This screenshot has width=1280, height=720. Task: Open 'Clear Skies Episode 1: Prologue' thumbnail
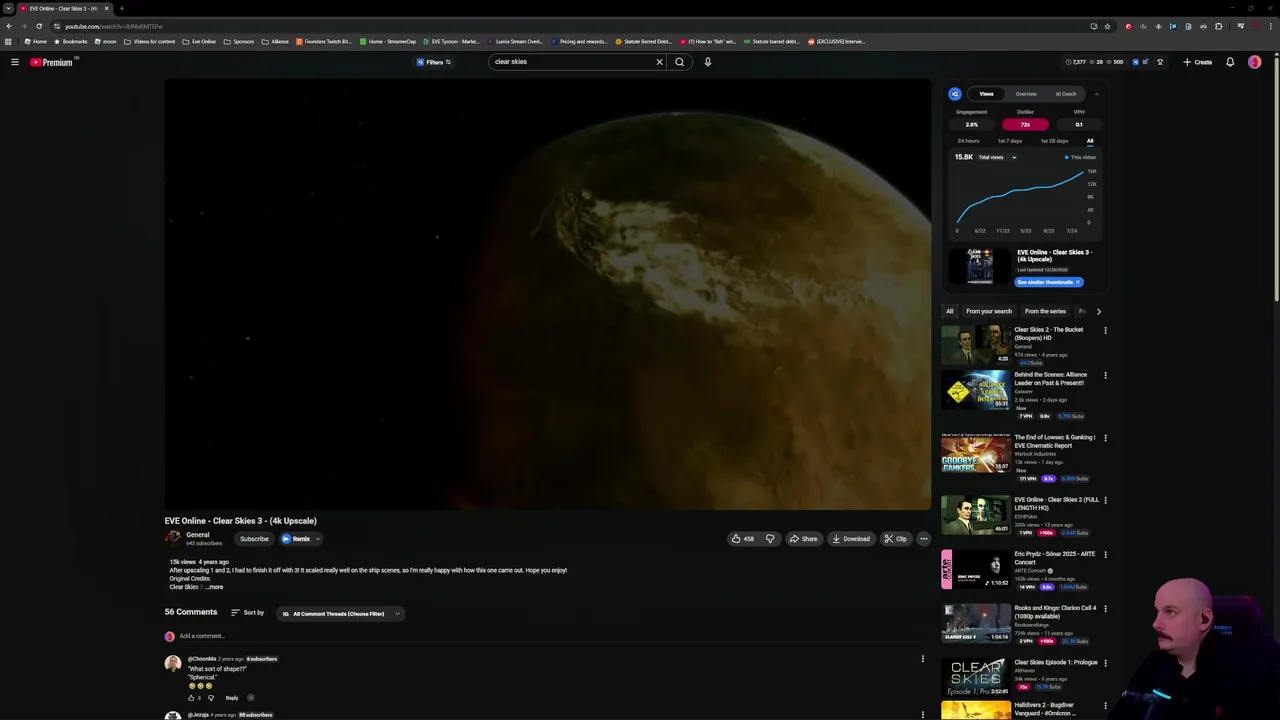pos(975,677)
